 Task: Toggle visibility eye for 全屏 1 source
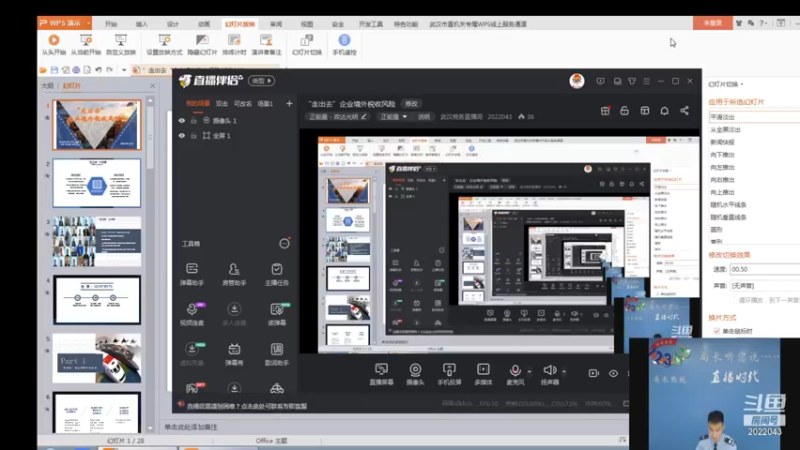click(182, 136)
